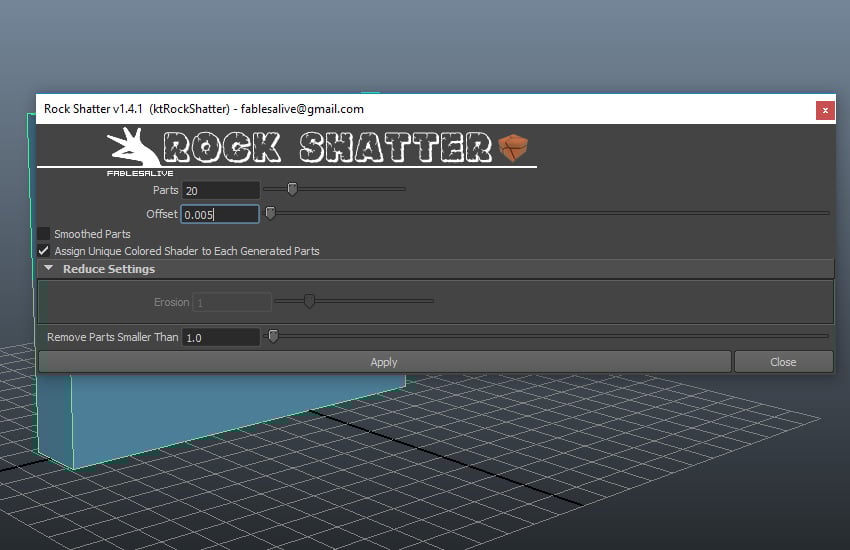Uncheck Assign Unique Colored Shader checkbox
The height and width of the screenshot is (550, 850).
pyautogui.click(x=44, y=251)
